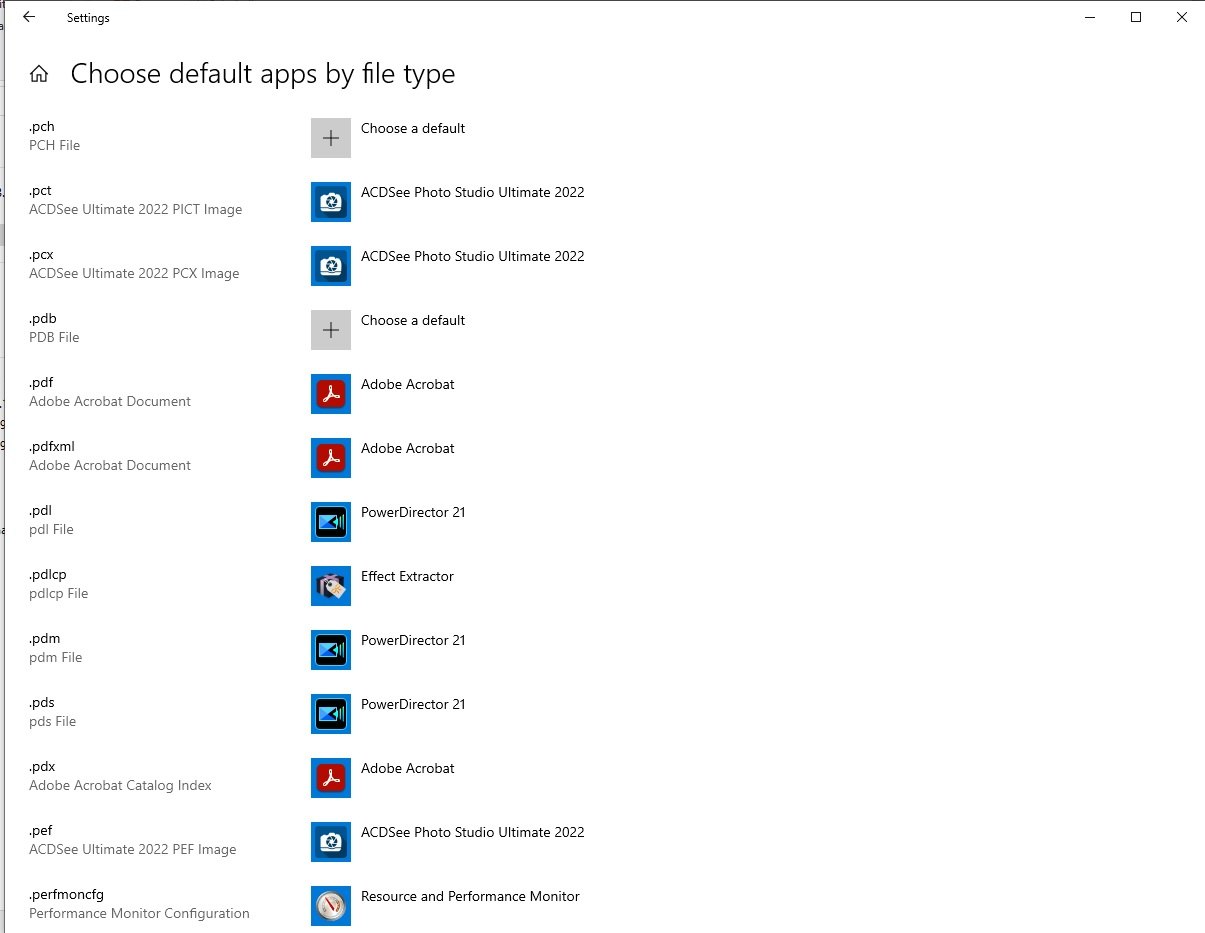
Task: Change .pdf default from Adobe Acrobat
Action: click(x=408, y=384)
